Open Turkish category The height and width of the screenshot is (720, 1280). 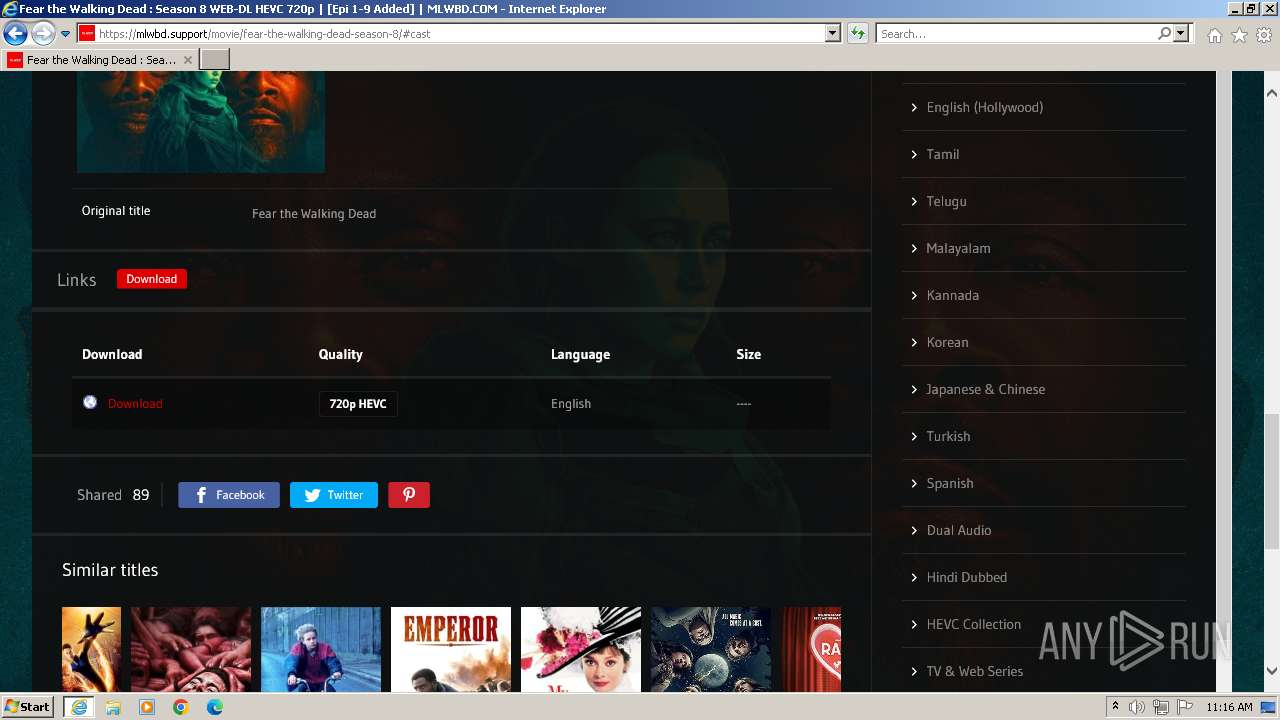coord(948,436)
